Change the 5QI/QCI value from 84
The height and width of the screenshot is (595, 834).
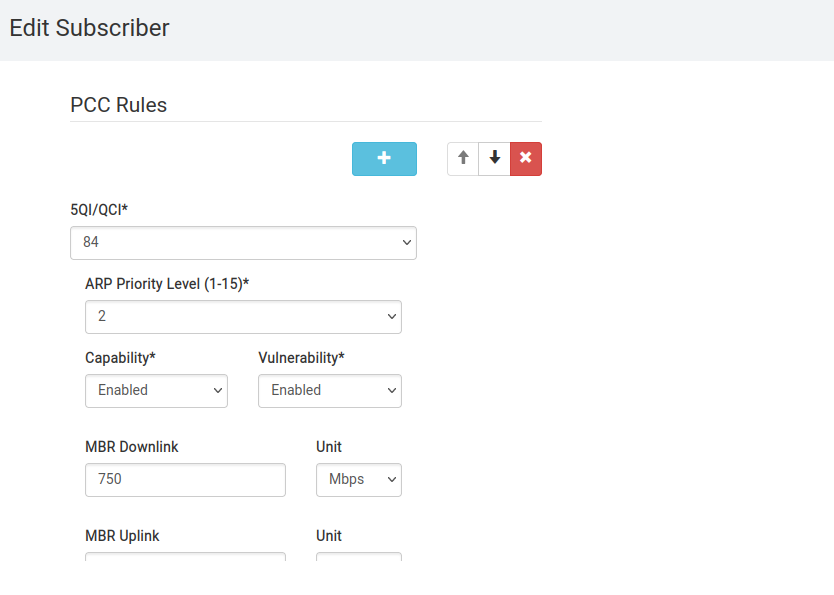tap(243, 242)
